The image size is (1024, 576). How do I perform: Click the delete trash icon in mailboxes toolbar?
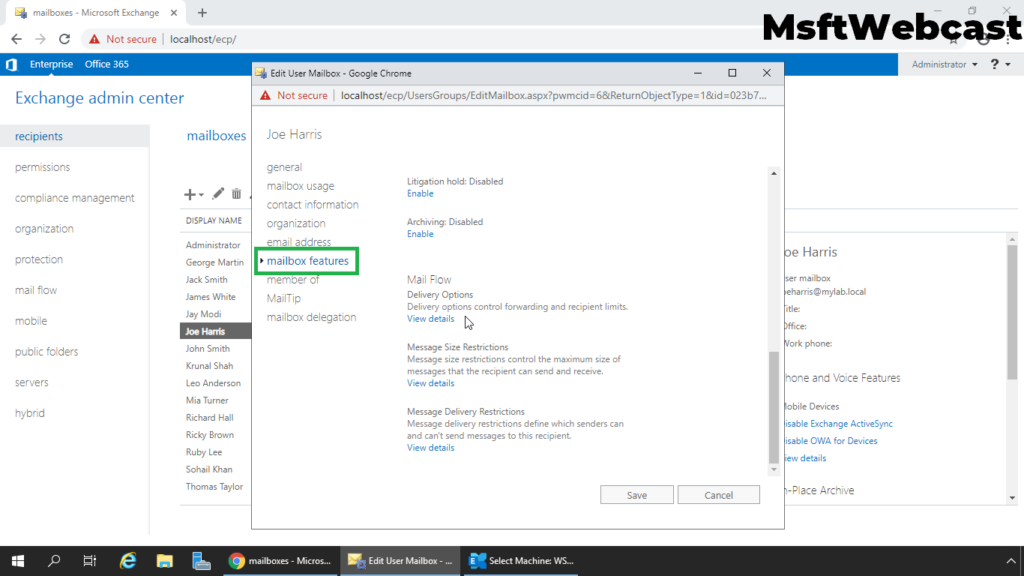236,193
